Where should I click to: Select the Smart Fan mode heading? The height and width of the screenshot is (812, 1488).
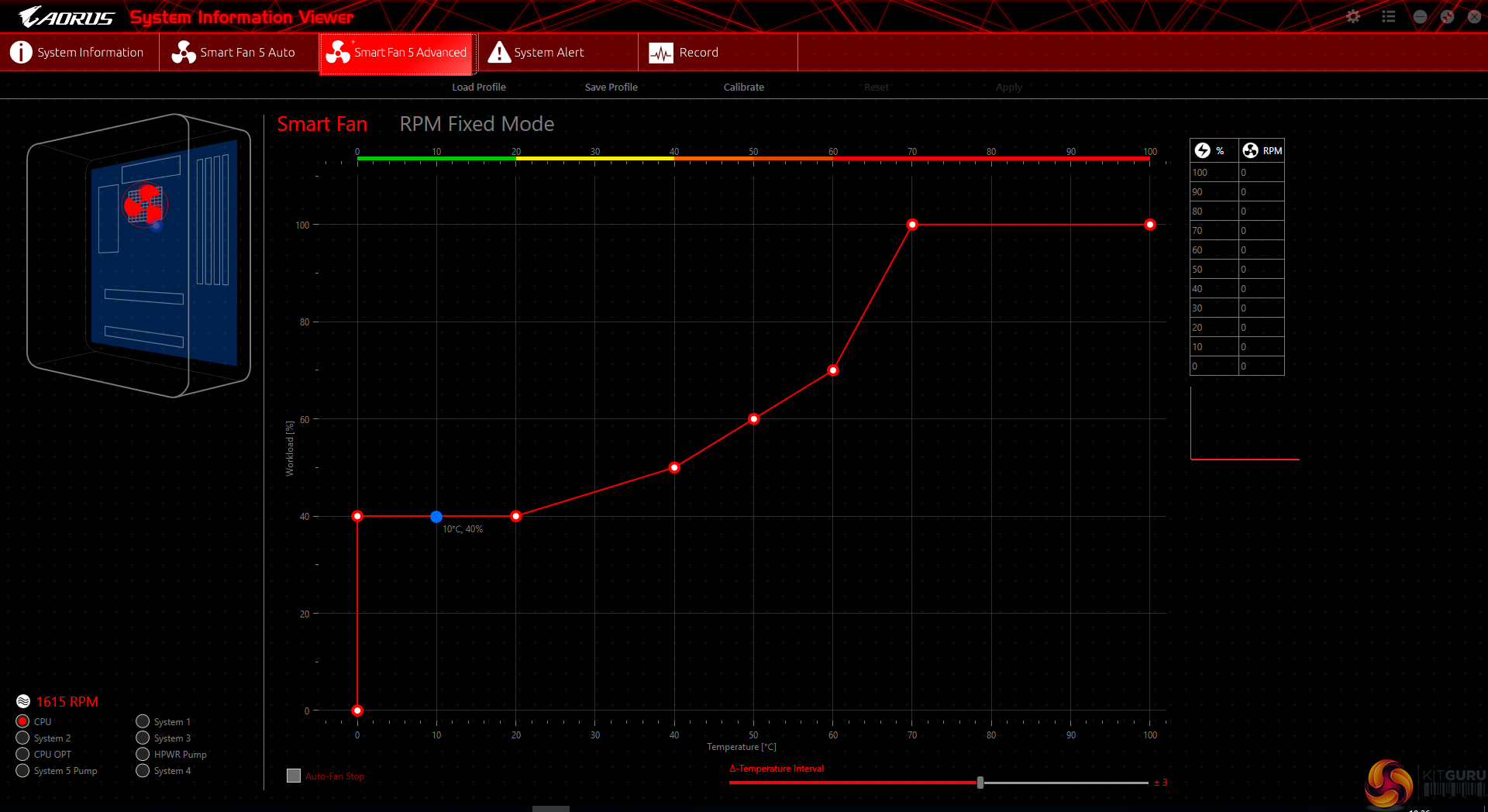[x=322, y=124]
